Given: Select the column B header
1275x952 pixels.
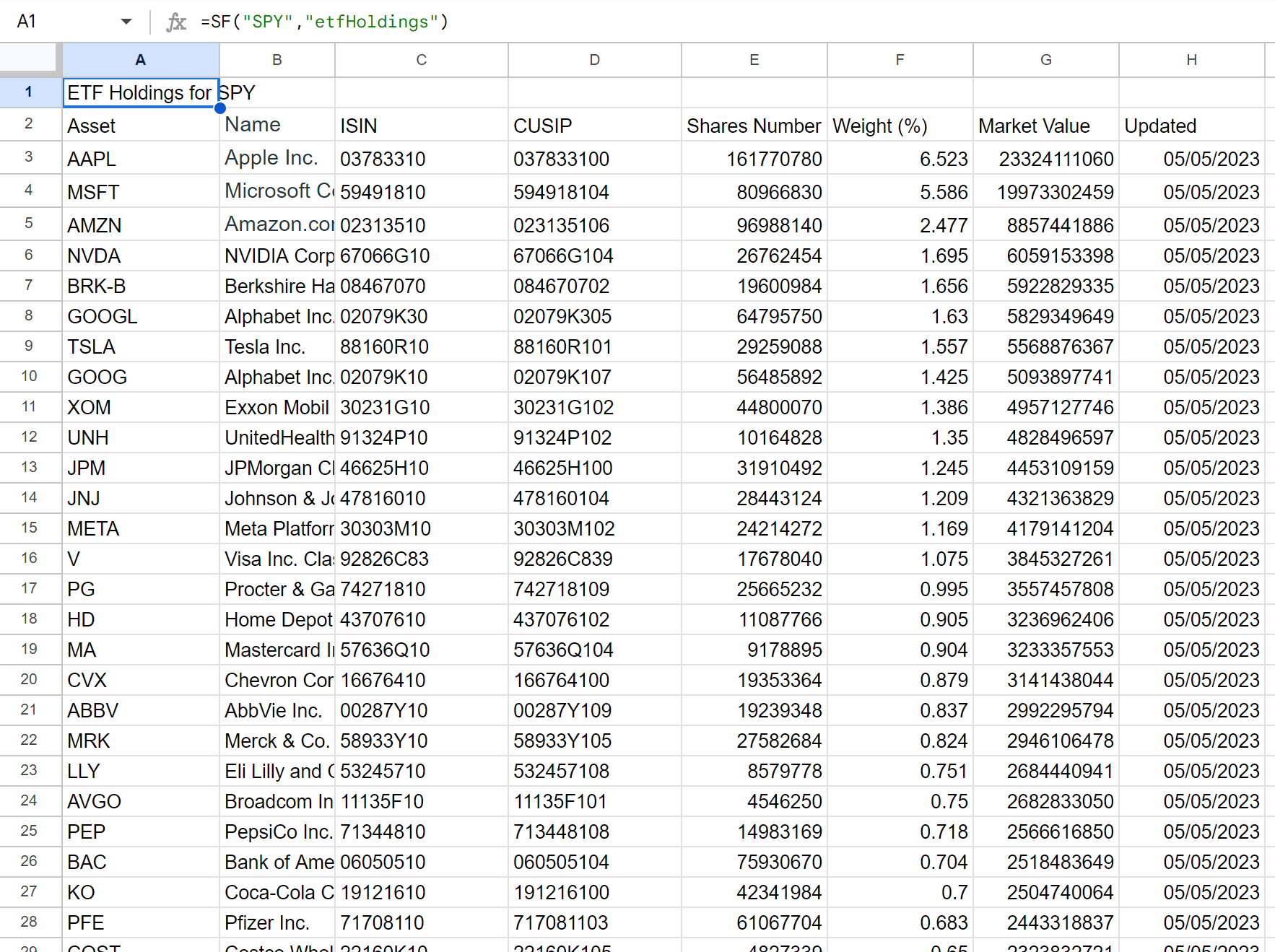Looking at the screenshot, I should coord(277,60).
